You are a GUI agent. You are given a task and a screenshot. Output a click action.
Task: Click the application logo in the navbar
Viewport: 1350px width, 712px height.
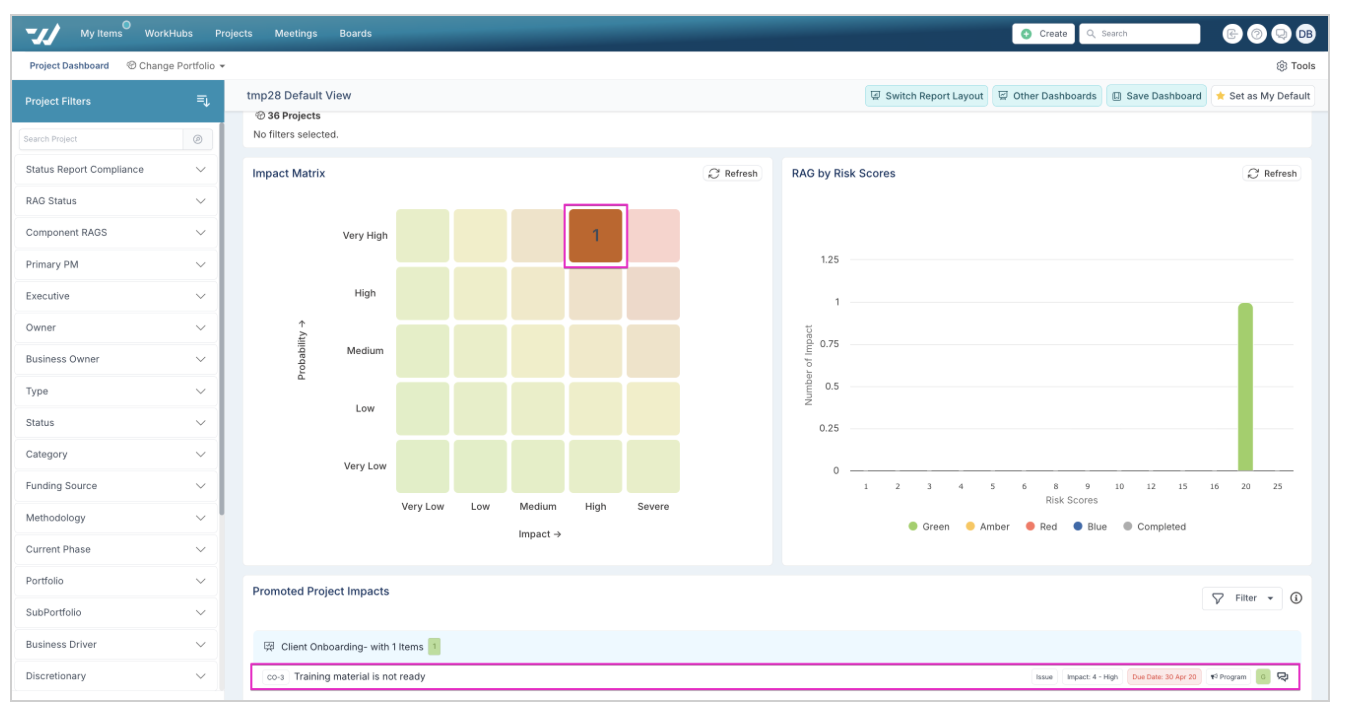pyautogui.click(x=43, y=34)
